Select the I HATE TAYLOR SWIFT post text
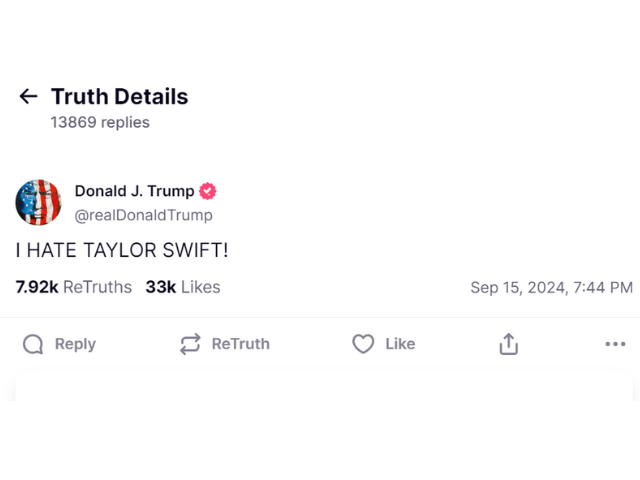 122,250
